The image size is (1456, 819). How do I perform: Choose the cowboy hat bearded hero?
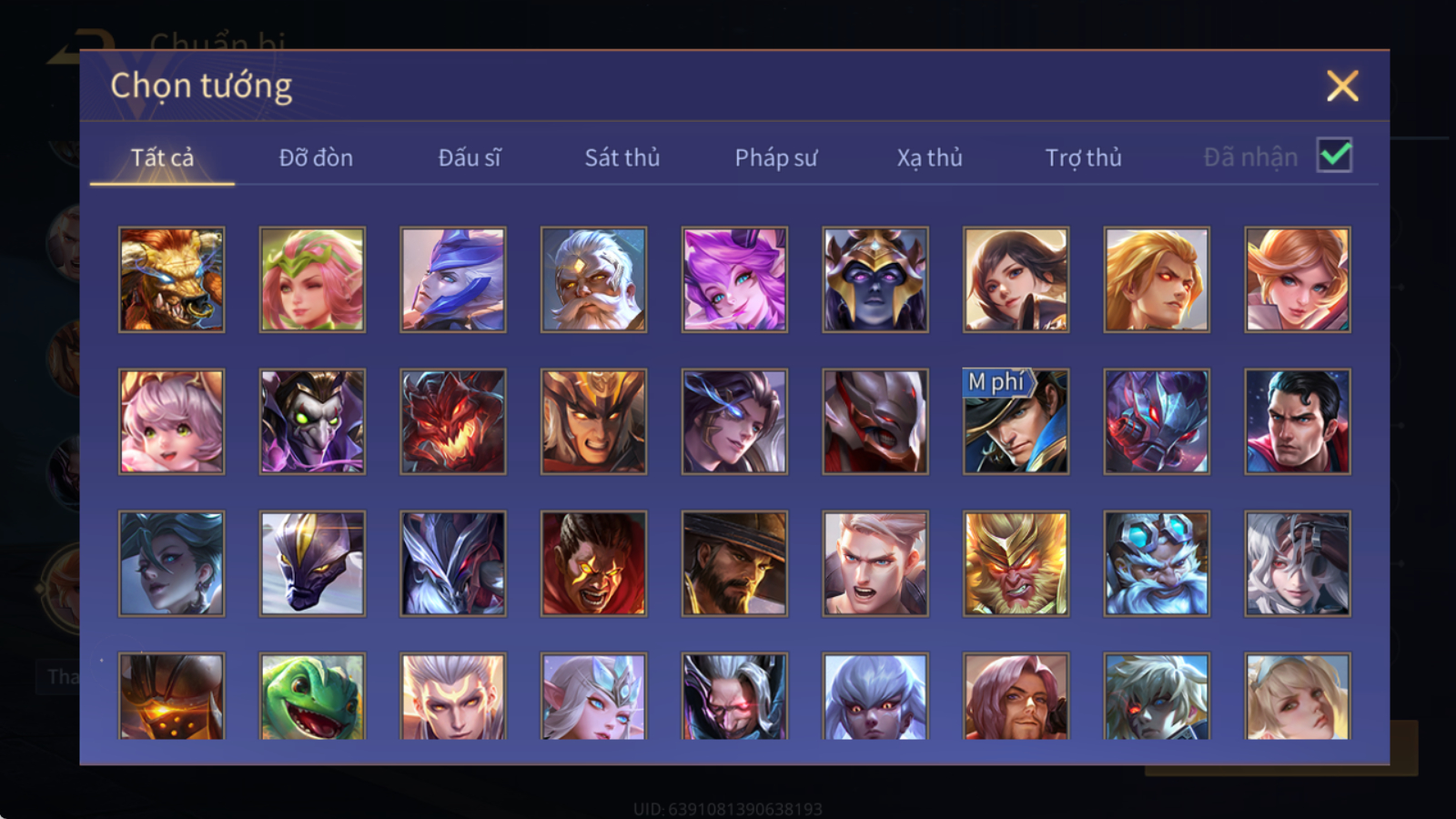click(734, 563)
